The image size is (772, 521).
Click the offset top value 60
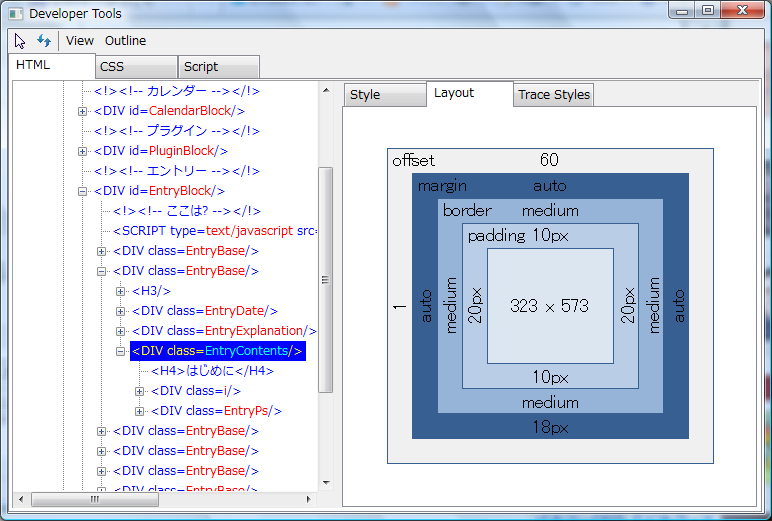click(x=549, y=160)
